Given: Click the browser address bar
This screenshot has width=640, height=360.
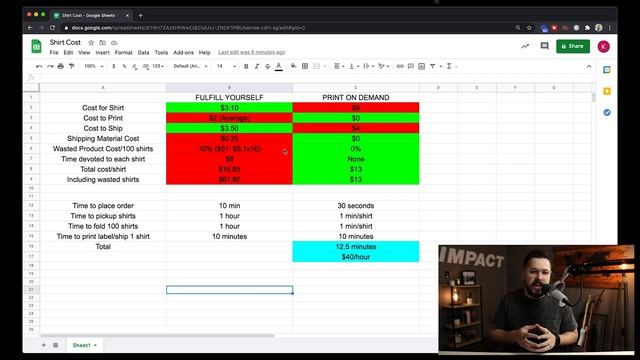Looking at the screenshot, I should tap(286, 28).
